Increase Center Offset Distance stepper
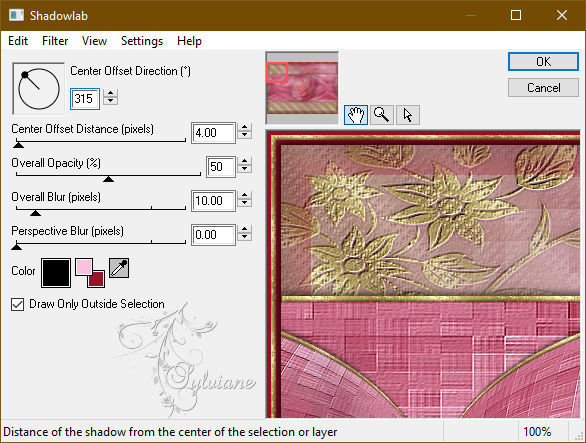 point(244,127)
